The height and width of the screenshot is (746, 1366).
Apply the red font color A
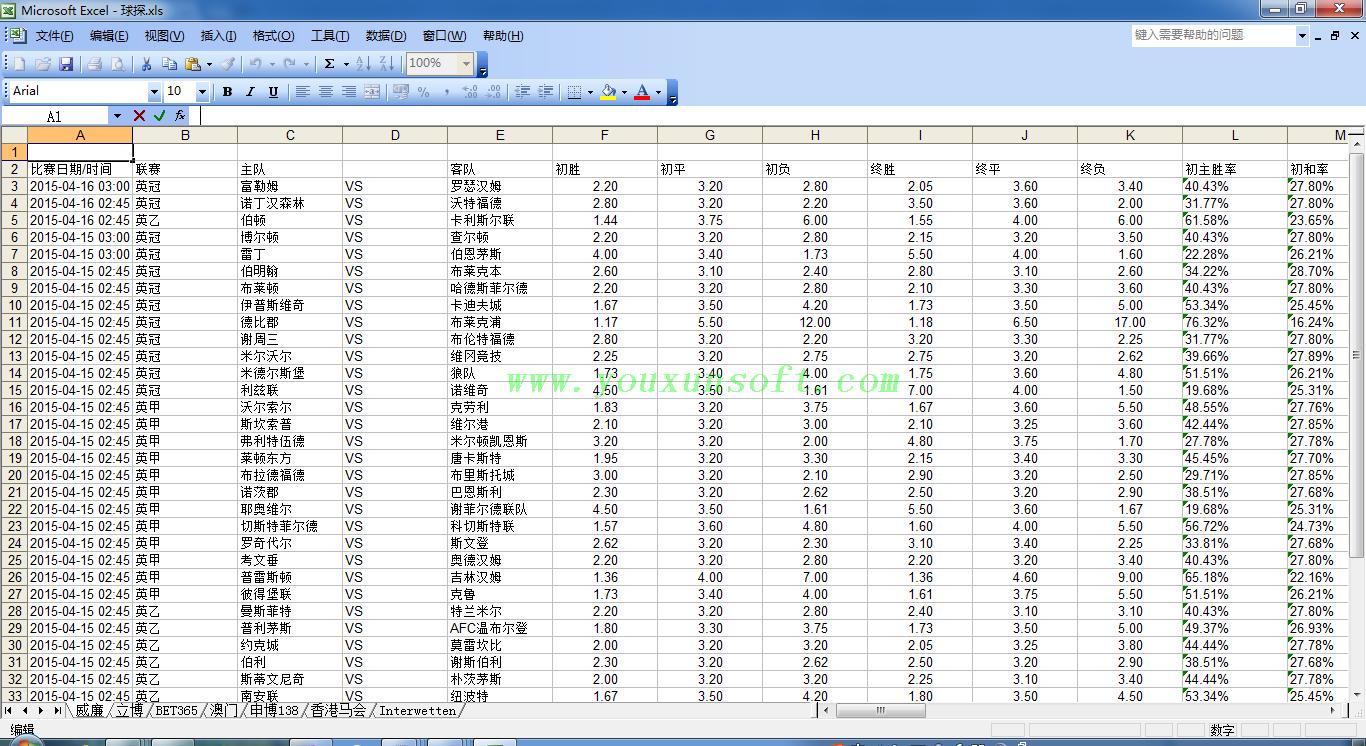coord(642,92)
